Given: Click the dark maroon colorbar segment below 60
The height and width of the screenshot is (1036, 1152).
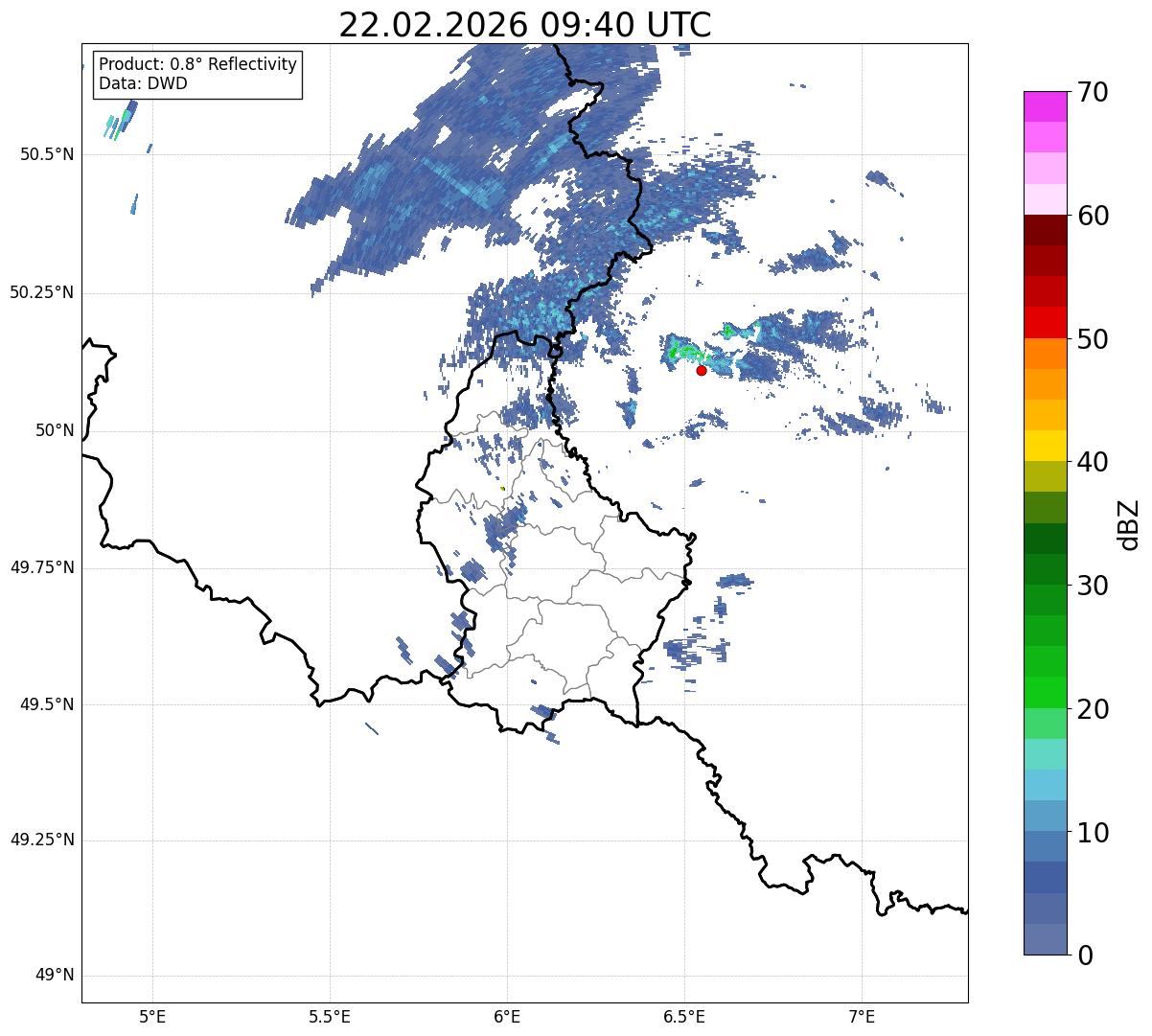Looking at the screenshot, I should coord(1046,230).
